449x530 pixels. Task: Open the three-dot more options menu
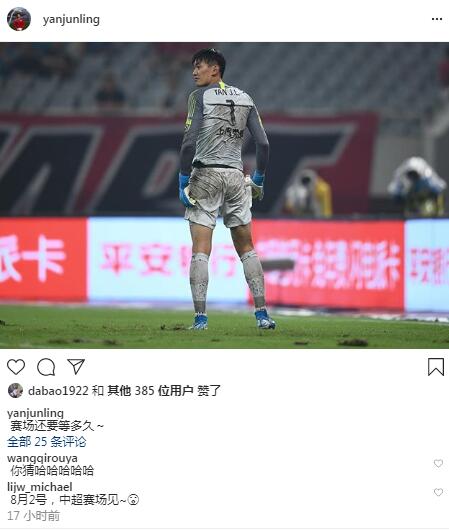[437, 19]
